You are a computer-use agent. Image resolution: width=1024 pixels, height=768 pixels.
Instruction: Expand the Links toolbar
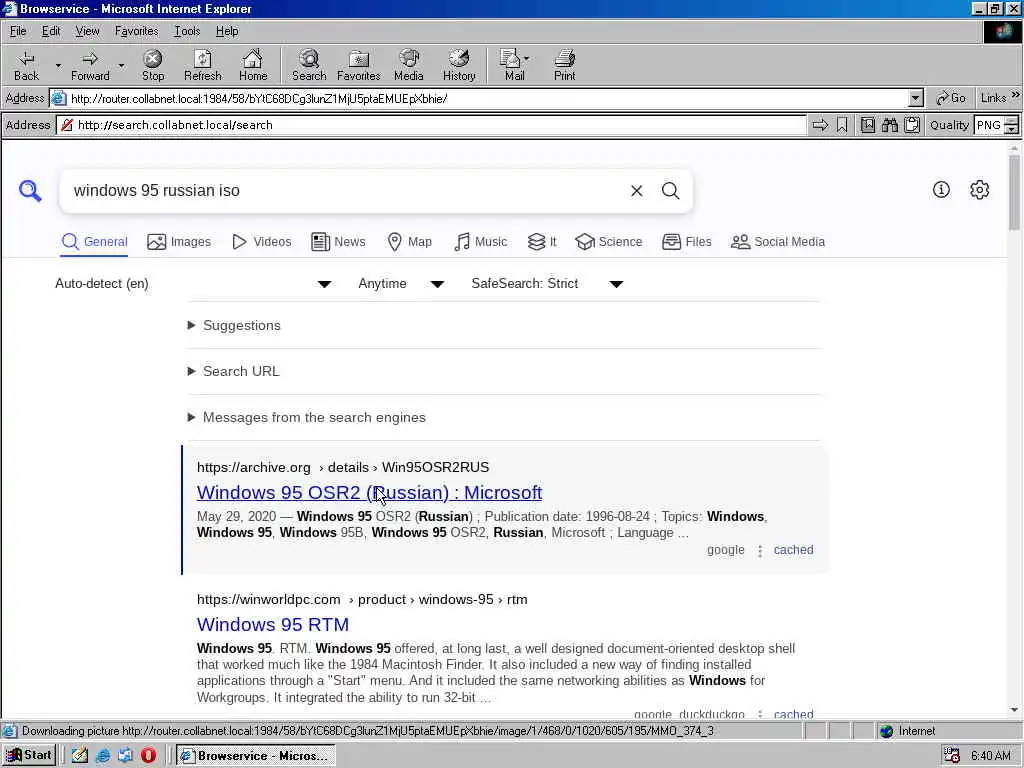tap(999, 98)
